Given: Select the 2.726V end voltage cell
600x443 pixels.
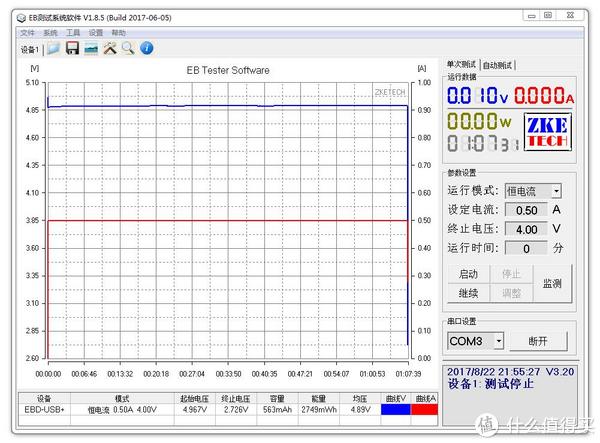Looking at the screenshot, I should (236, 410).
